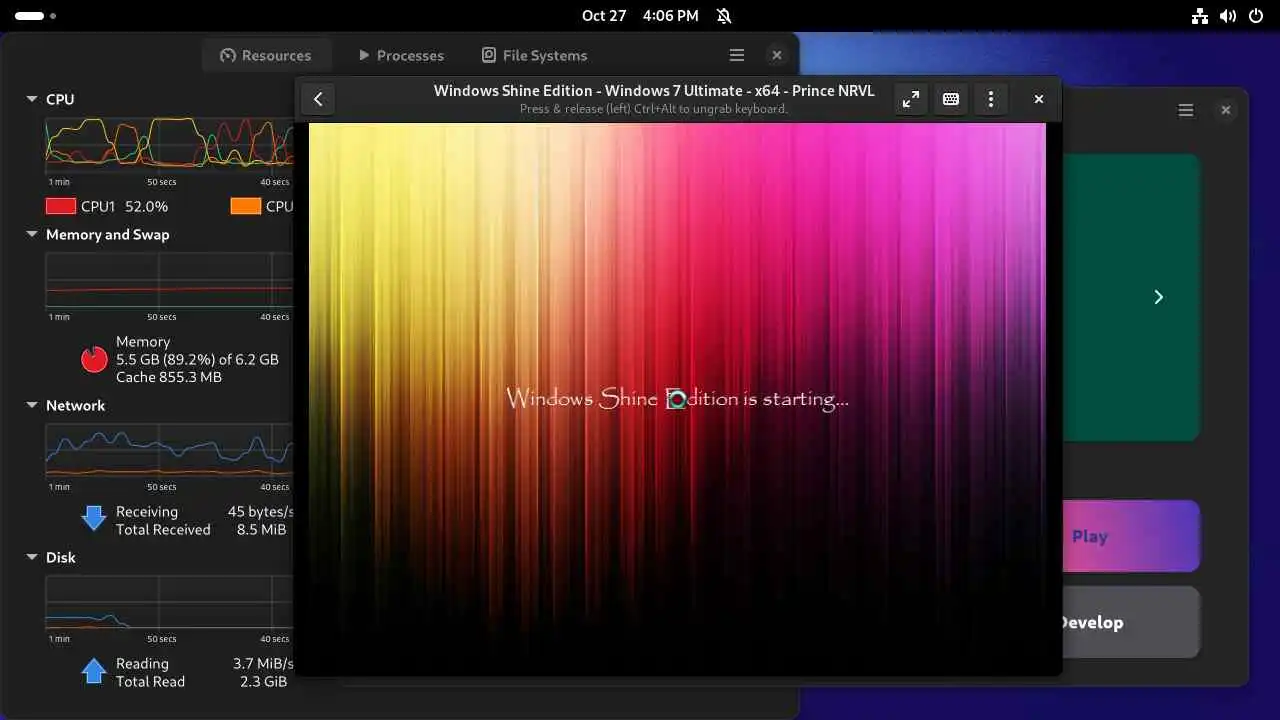Open the three-dot menu in Boxes header

click(991, 99)
